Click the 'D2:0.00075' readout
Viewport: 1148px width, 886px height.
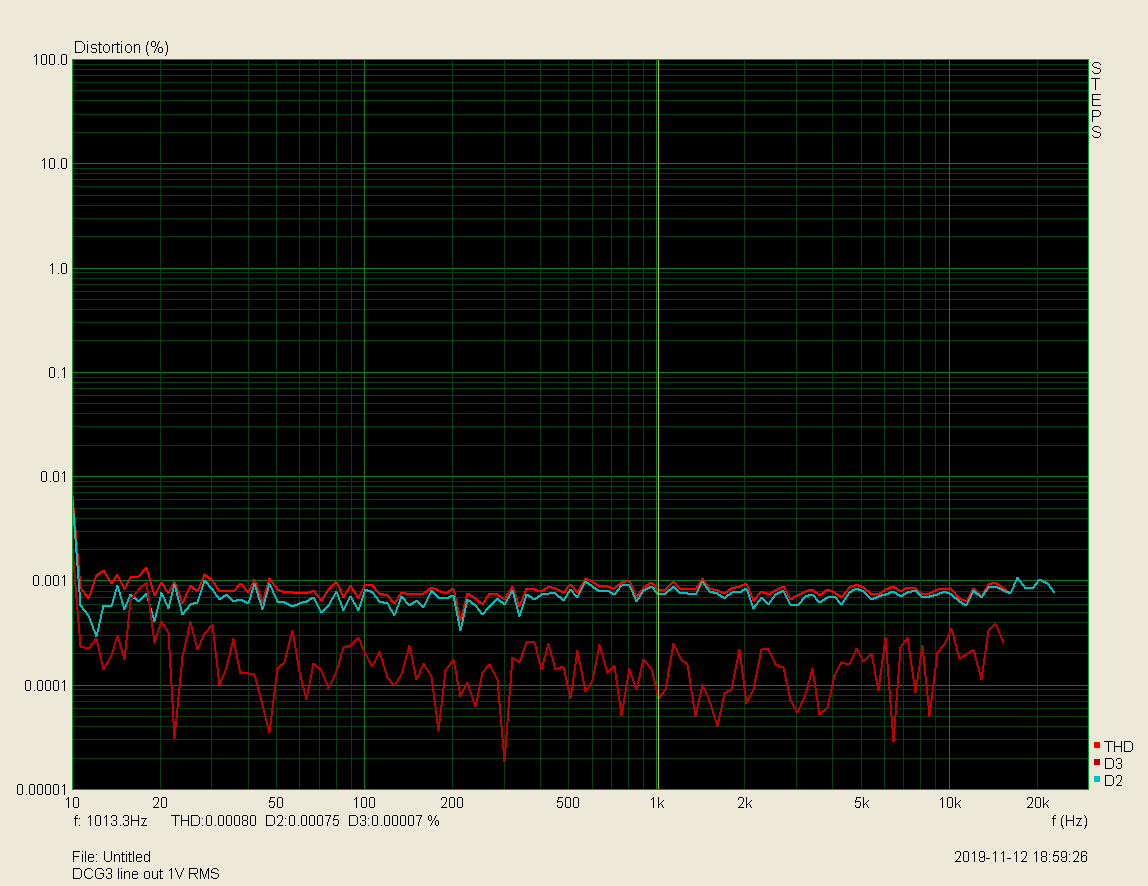coord(302,821)
